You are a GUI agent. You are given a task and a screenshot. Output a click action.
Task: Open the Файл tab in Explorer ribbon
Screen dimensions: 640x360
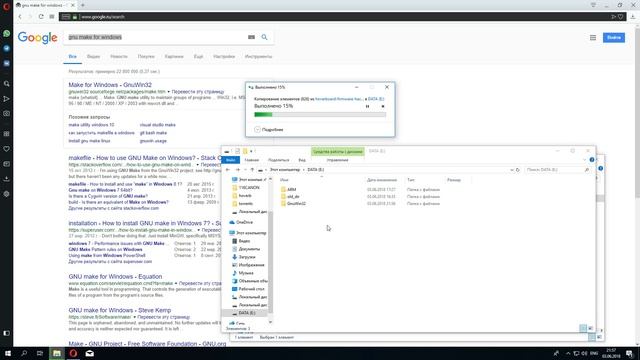coord(231,160)
